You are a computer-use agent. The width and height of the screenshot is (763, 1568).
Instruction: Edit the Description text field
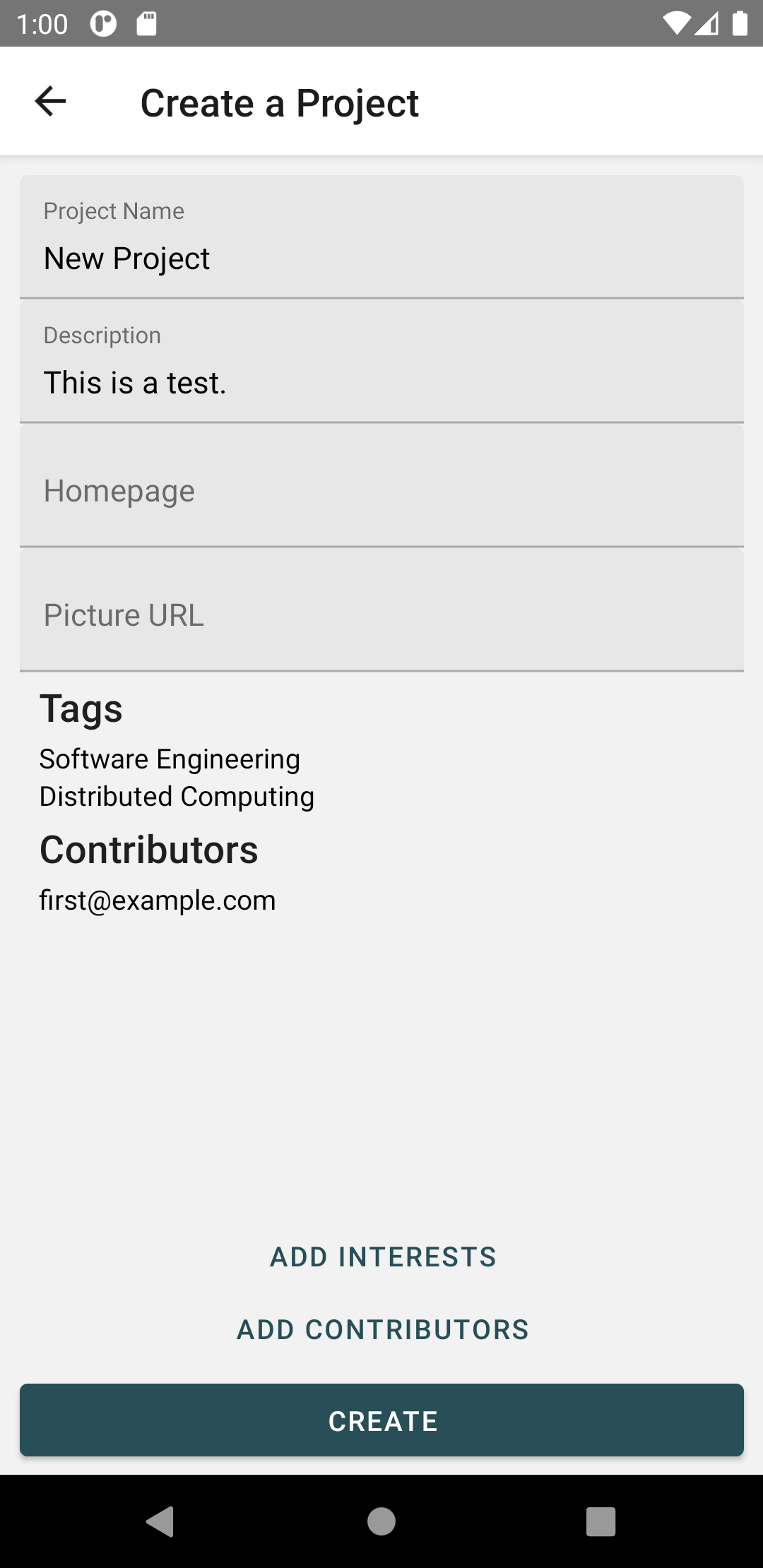point(381,362)
